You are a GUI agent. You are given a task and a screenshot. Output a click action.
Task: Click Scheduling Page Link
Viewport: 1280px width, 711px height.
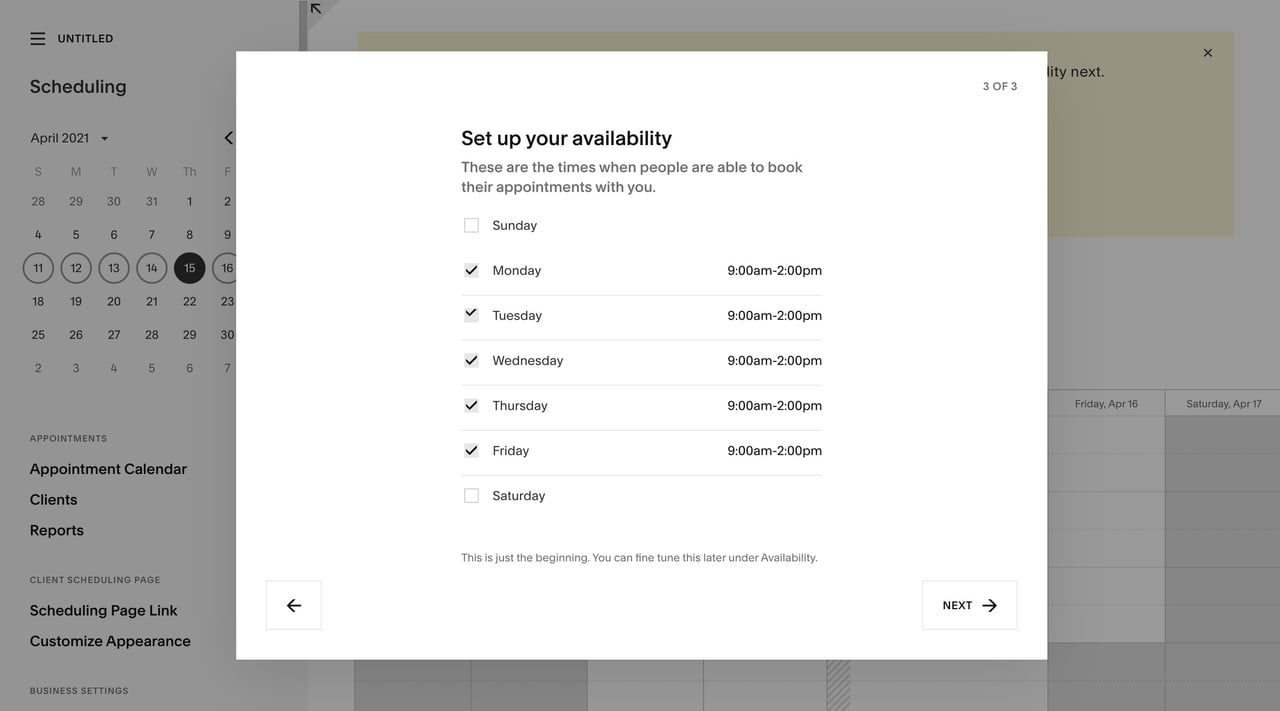pyautogui.click(x=104, y=610)
